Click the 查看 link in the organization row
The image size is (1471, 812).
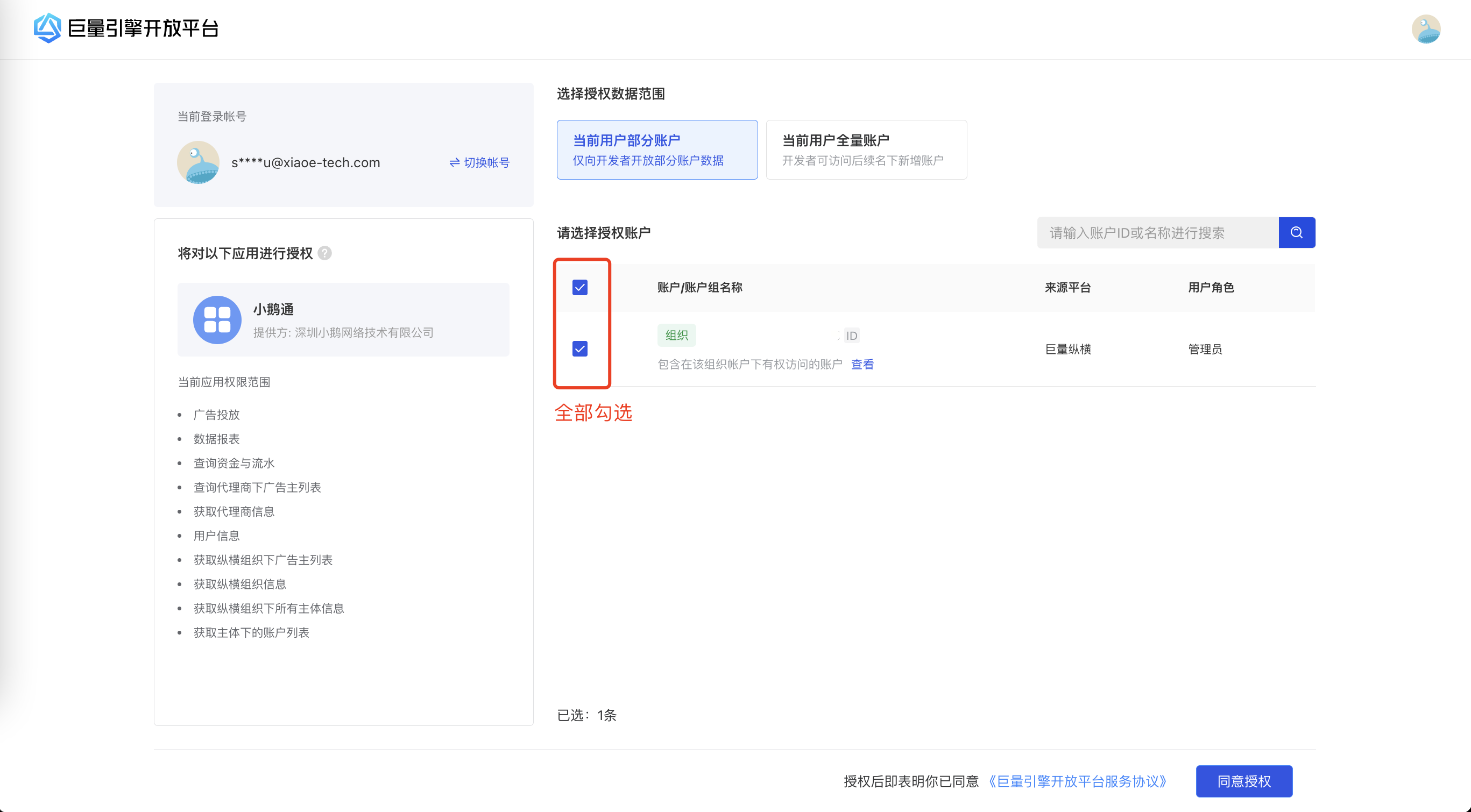click(862, 364)
